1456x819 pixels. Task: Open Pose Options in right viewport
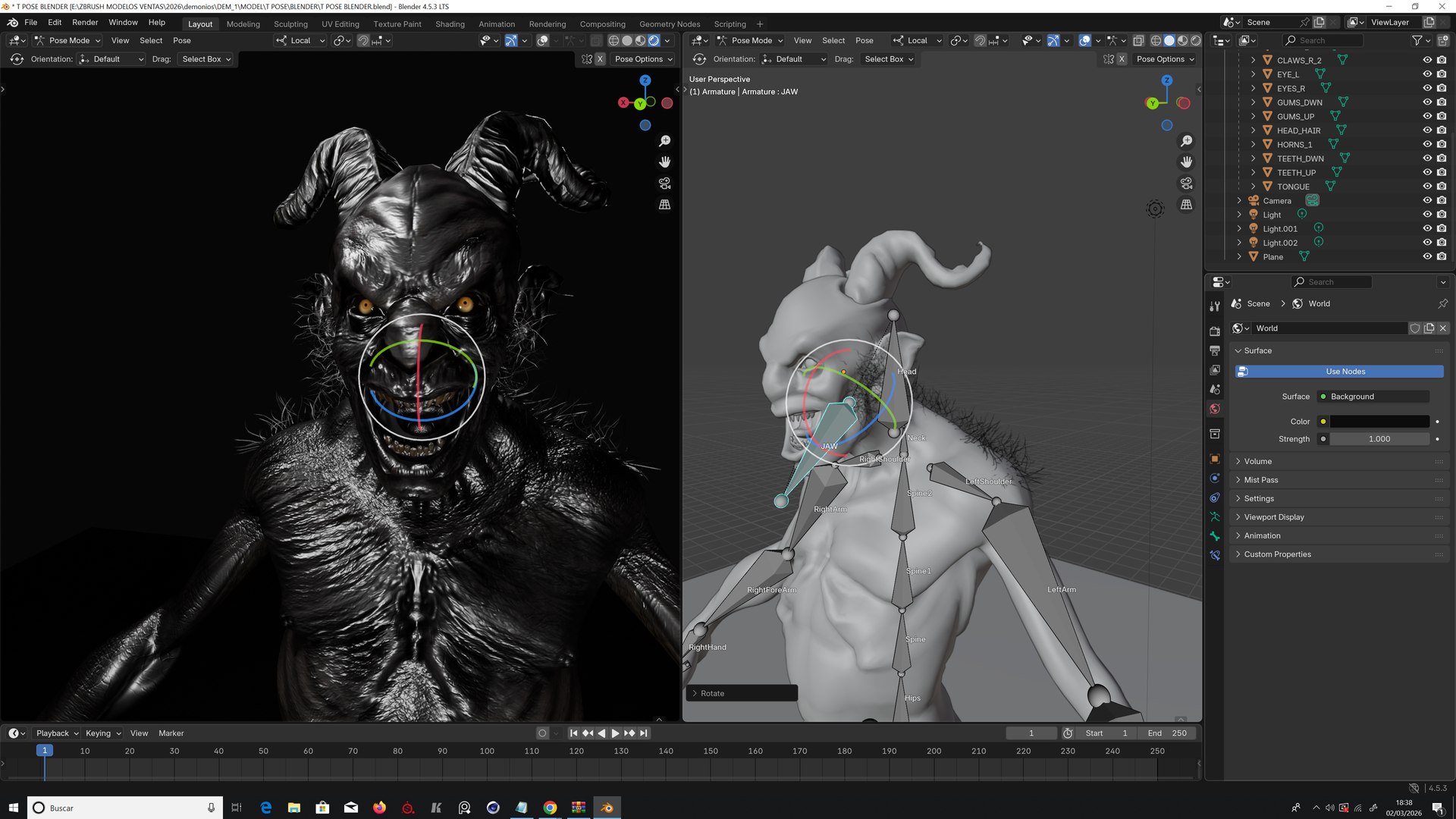1165,59
